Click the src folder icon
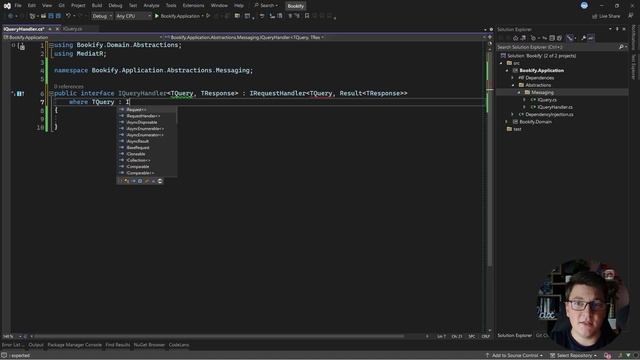 tap(509, 63)
